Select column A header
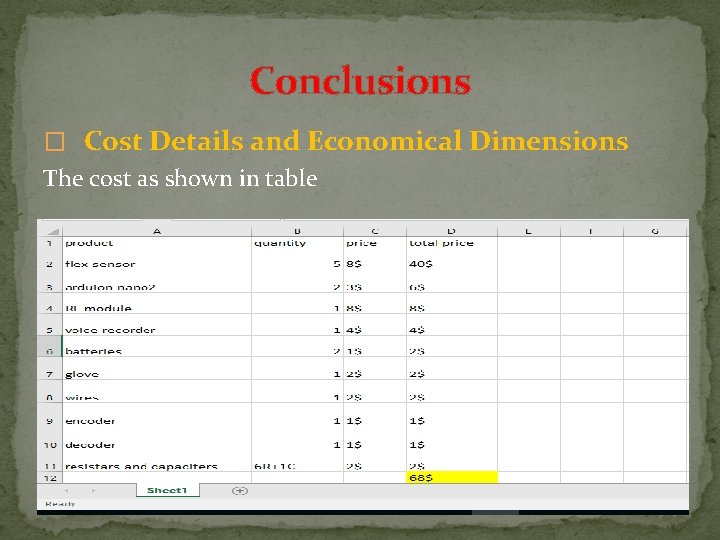This screenshot has height=540, width=720. pyautogui.click(x=157, y=231)
